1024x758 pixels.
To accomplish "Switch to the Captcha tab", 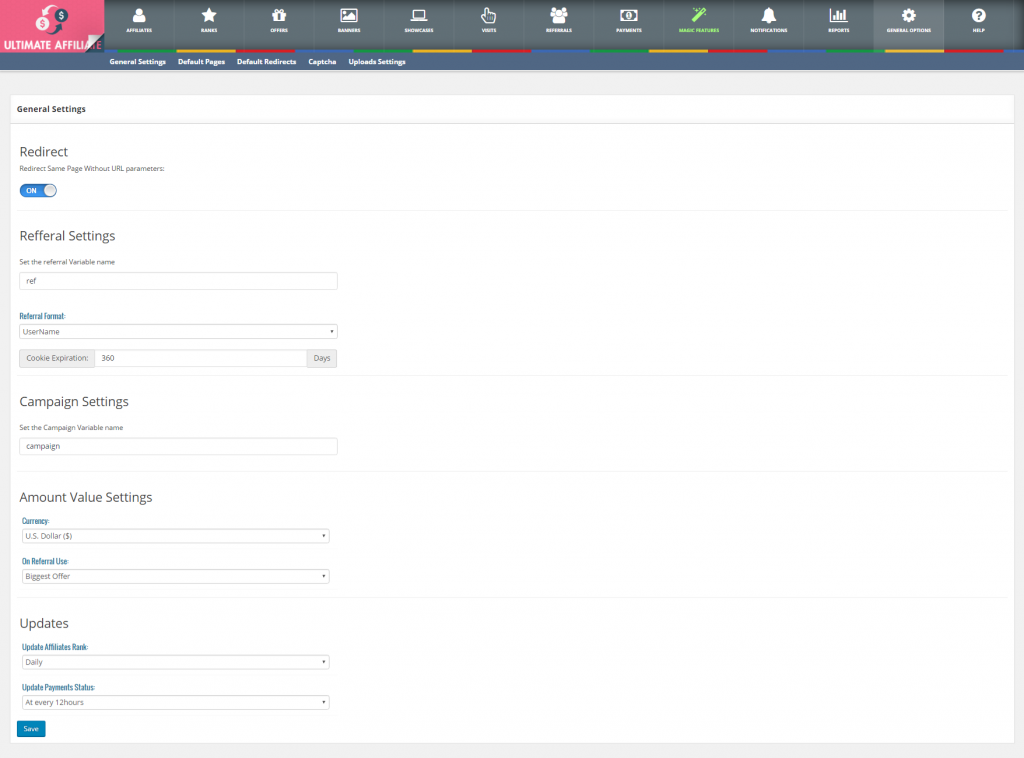I will coord(322,61).
